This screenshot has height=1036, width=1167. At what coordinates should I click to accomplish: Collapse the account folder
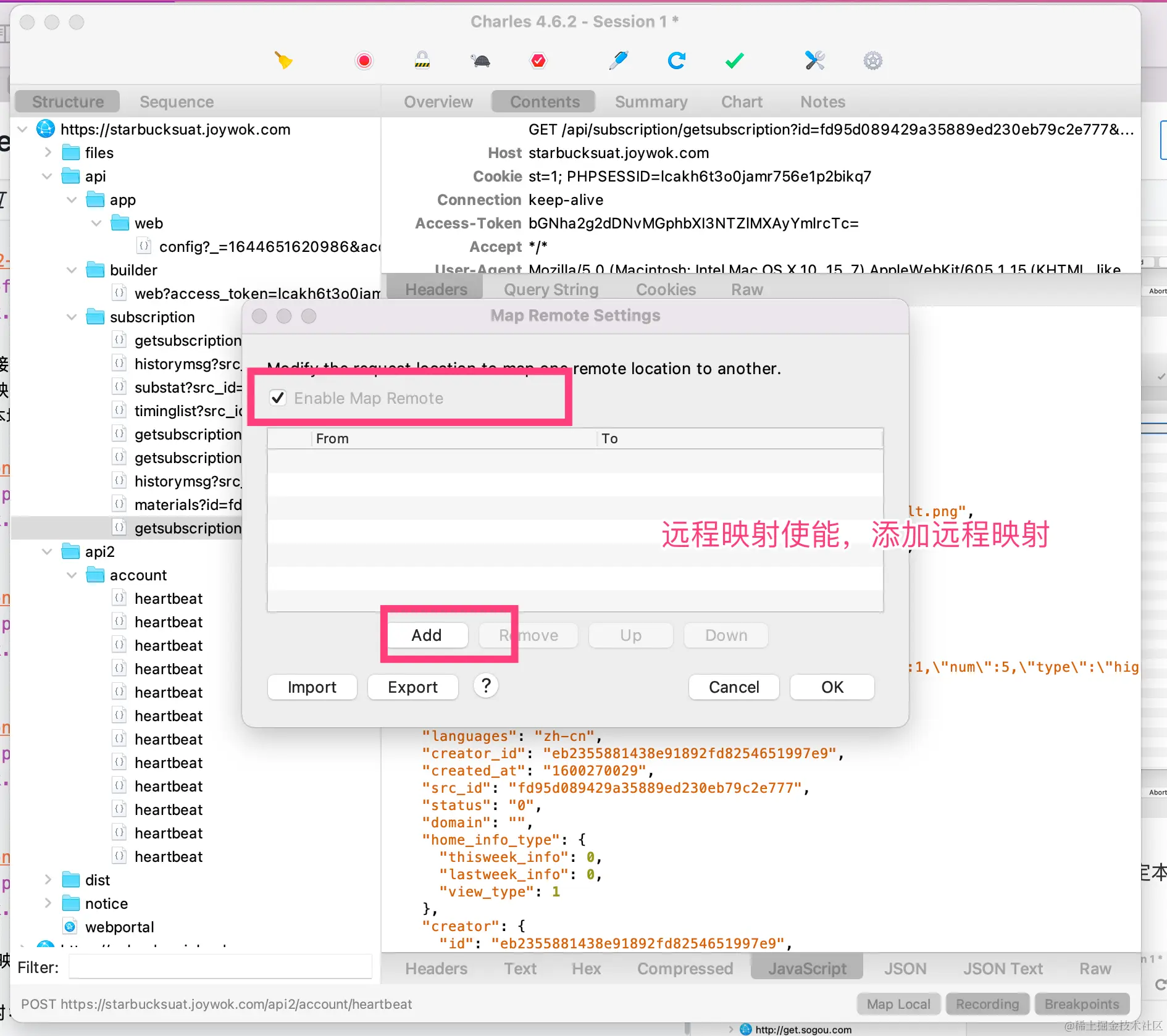[x=72, y=575]
